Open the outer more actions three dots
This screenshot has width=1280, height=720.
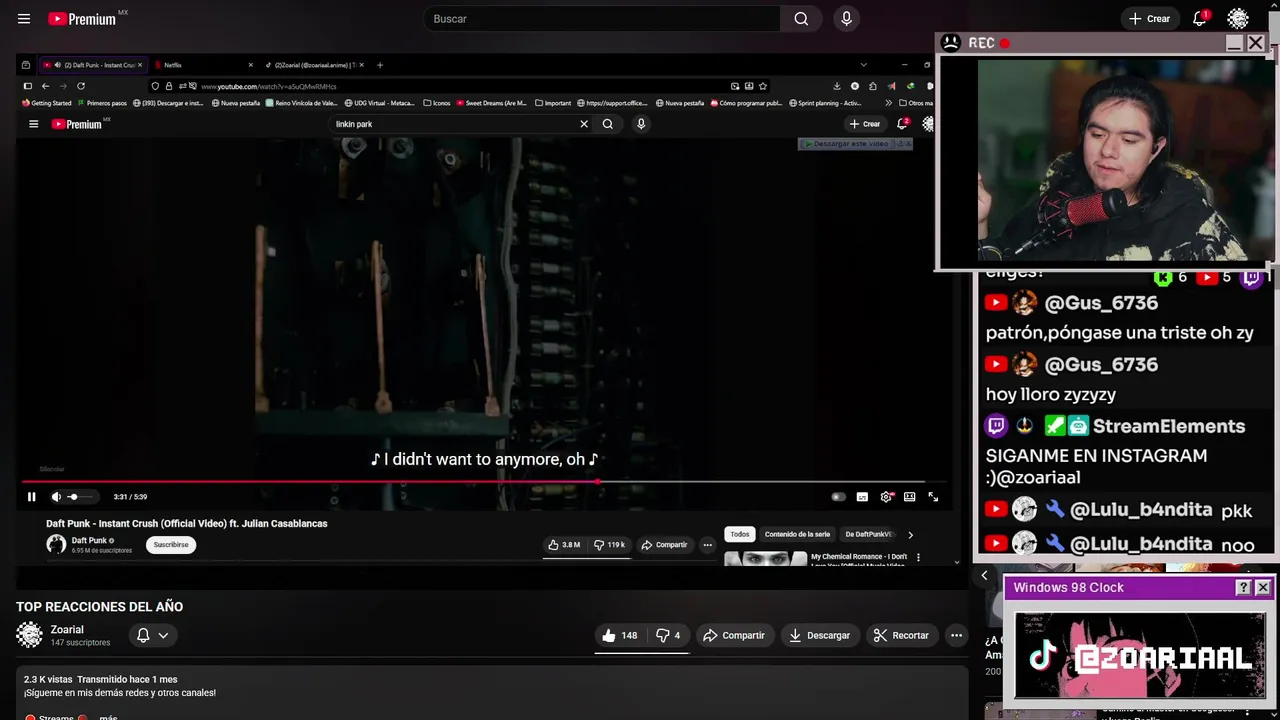[x=956, y=635]
